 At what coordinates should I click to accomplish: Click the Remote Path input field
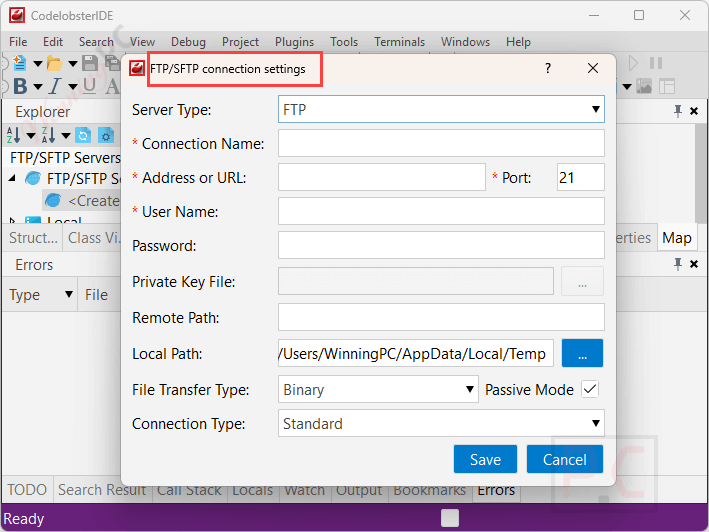point(441,317)
